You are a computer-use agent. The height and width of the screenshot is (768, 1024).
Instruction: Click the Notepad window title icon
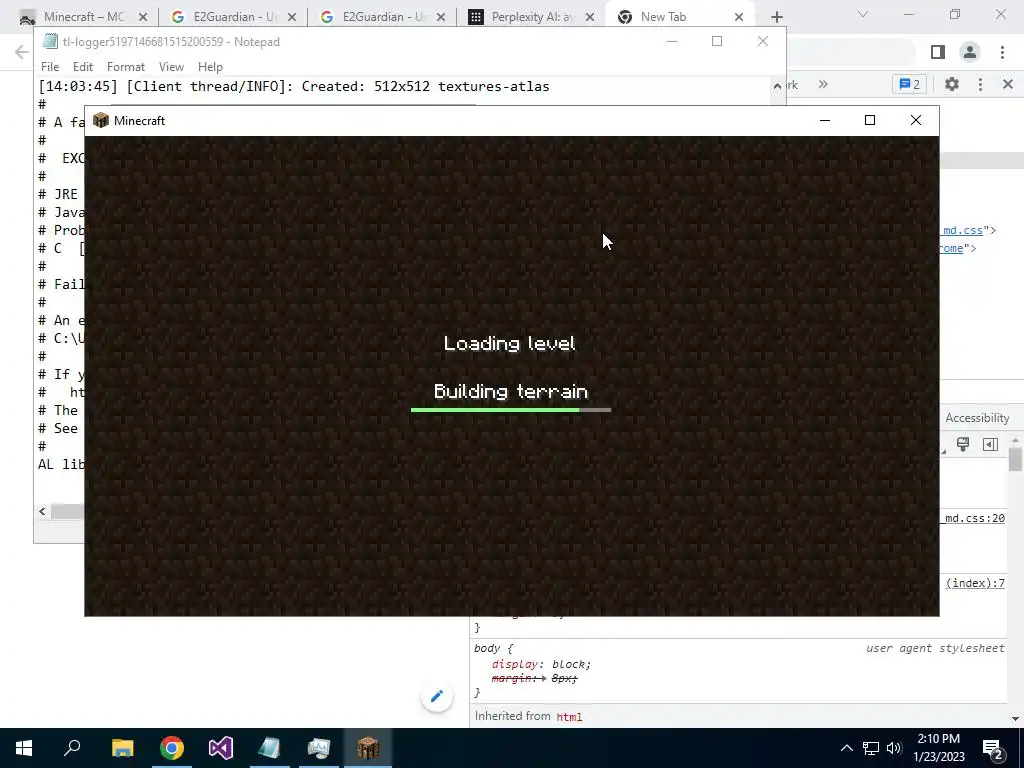click(50, 41)
